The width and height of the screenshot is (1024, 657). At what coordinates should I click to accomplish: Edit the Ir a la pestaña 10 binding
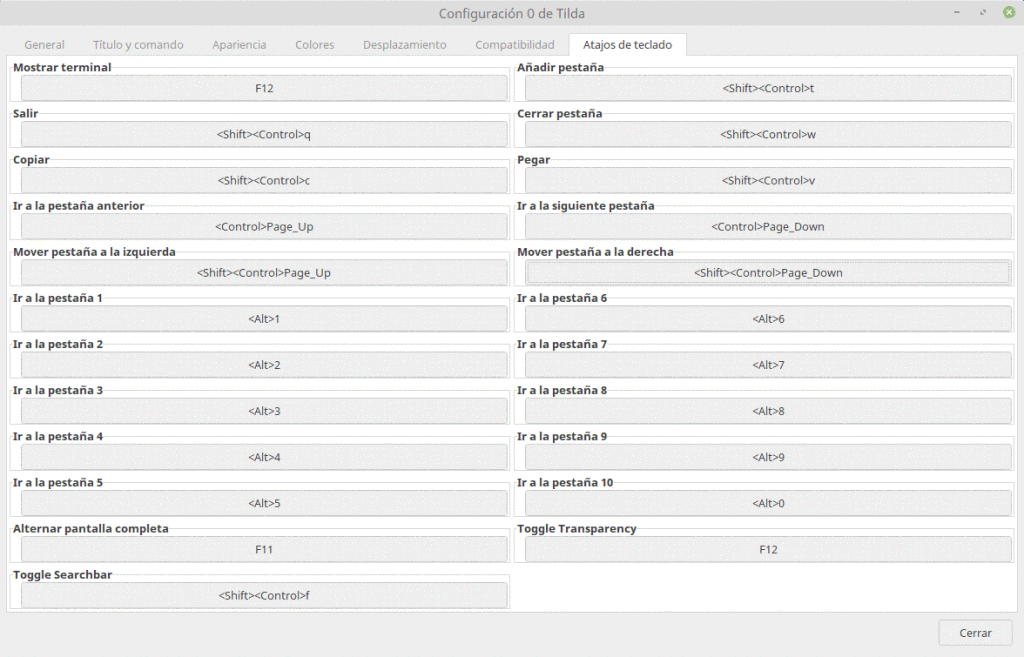click(767, 503)
